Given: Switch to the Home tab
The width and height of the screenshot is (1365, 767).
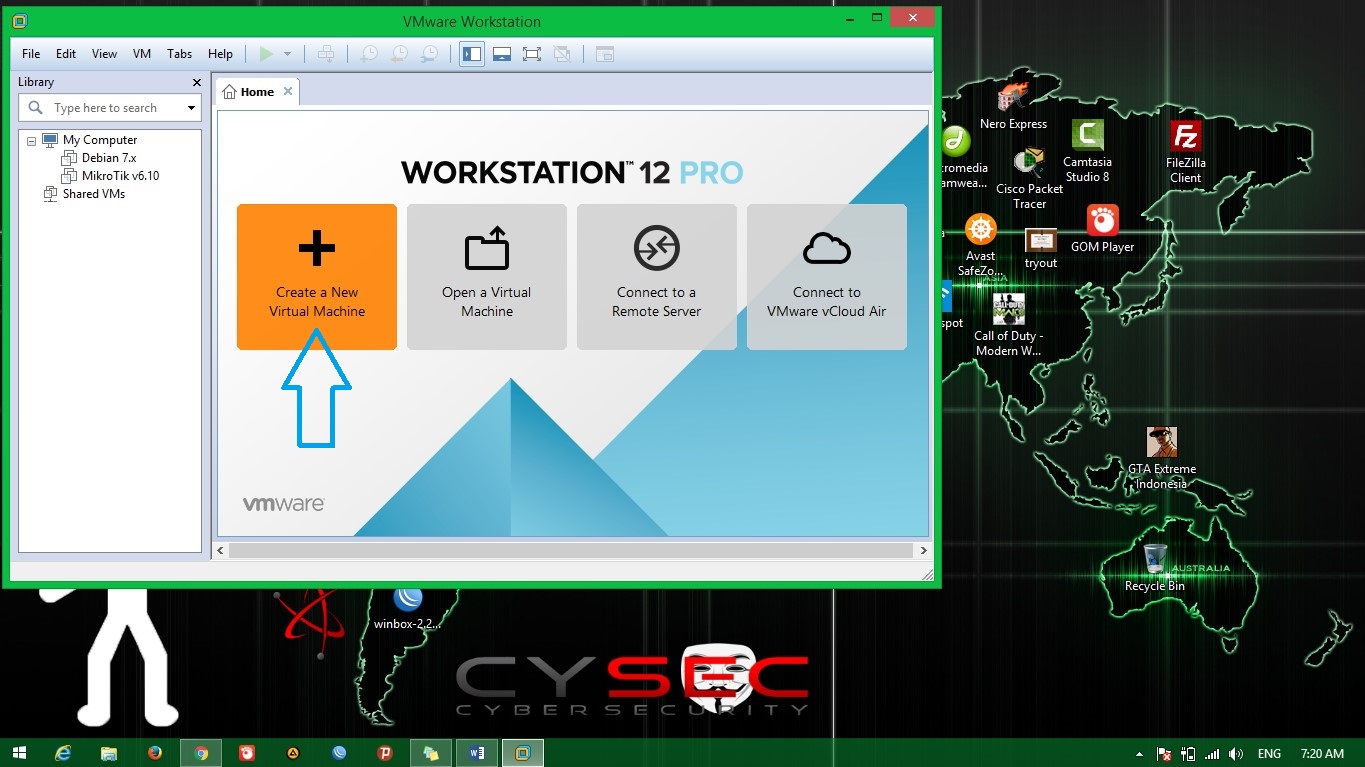Looking at the screenshot, I should pyautogui.click(x=257, y=92).
